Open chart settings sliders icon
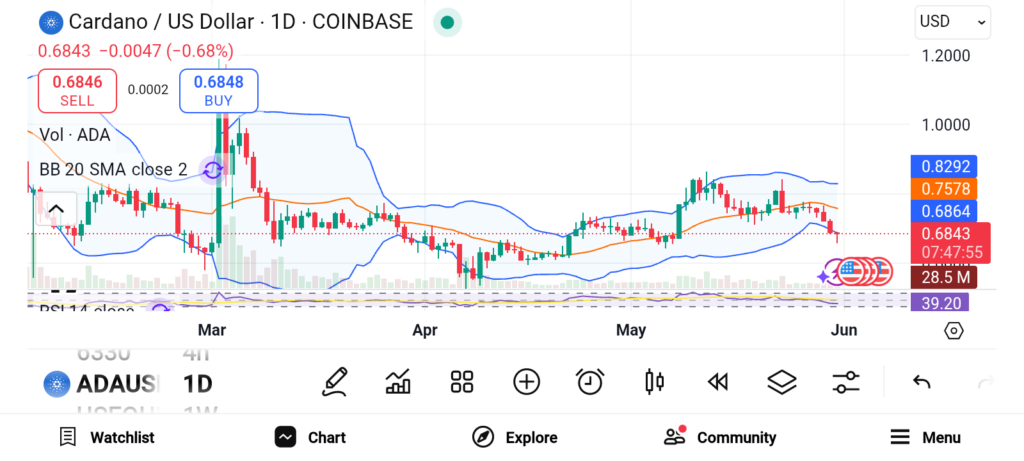Image resolution: width=1024 pixels, height=461 pixels. [846, 381]
